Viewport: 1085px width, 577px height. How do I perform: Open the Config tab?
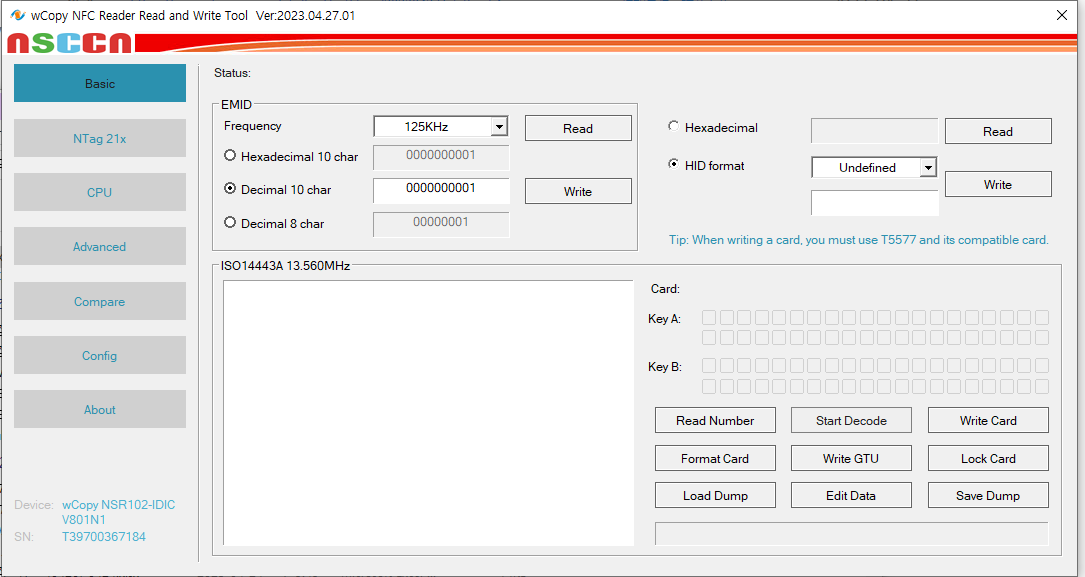point(100,355)
